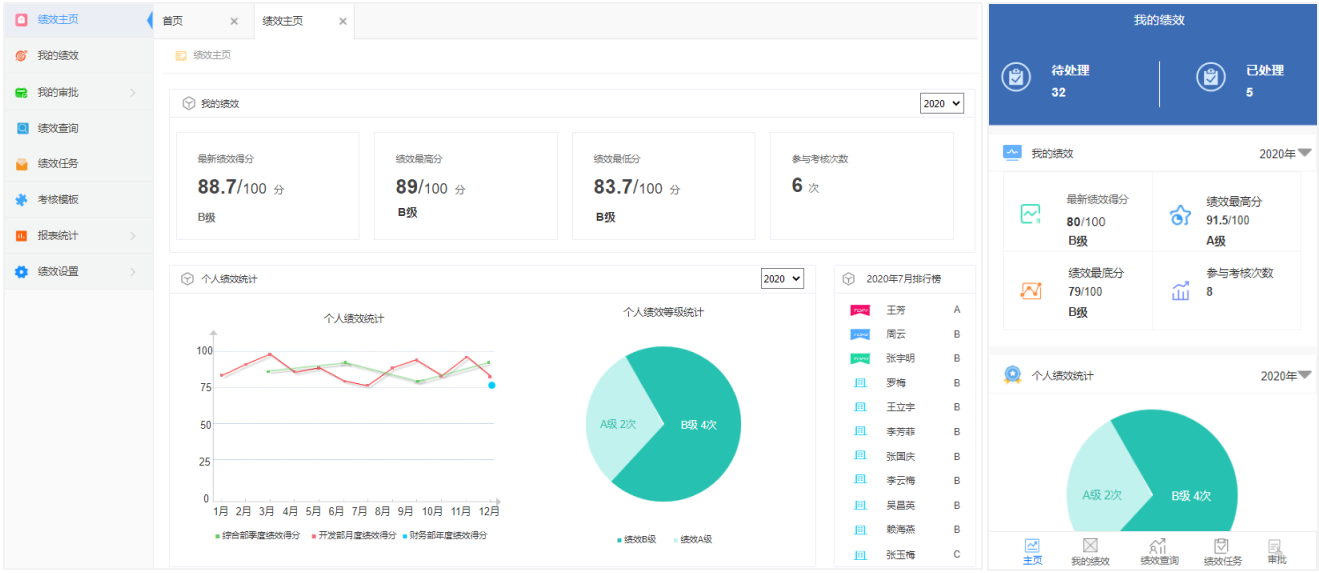Click the 已处理 count 5
The height and width of the screenshot is (573, 1319).
[1249, 92]
